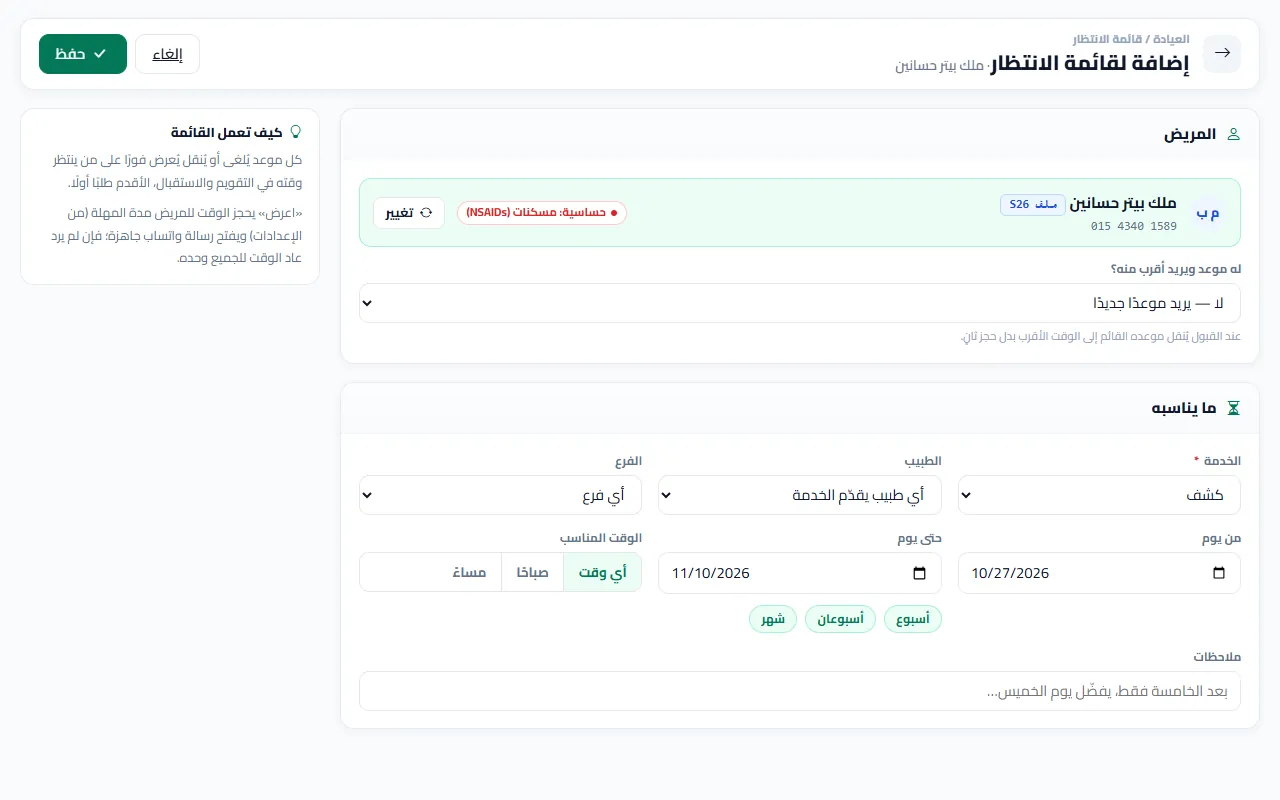
Task: Open calendar picker in من يوم field
Action: pyautogui.click(x=1218, y=573)
